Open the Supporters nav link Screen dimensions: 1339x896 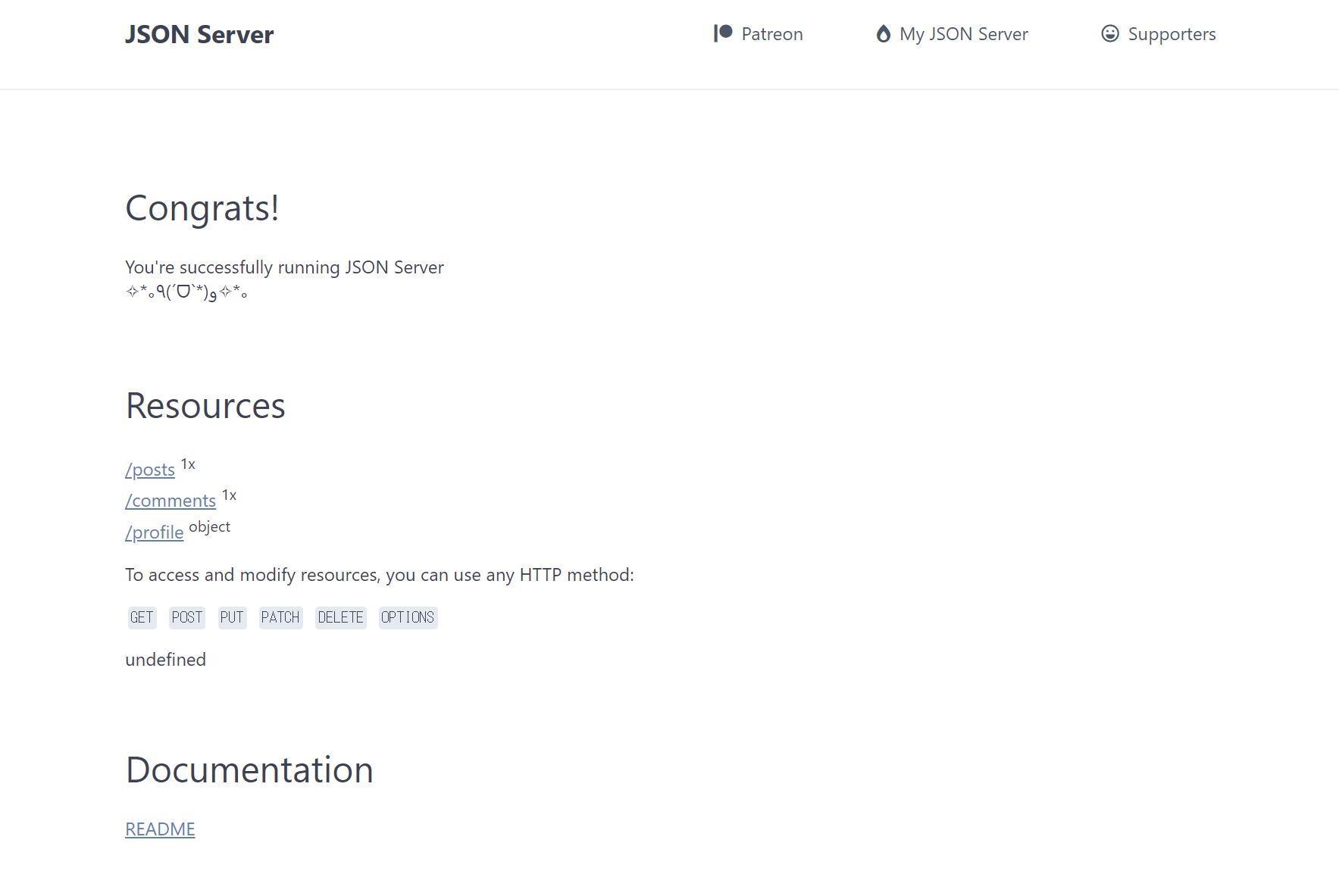click(x=1158, y=34)
